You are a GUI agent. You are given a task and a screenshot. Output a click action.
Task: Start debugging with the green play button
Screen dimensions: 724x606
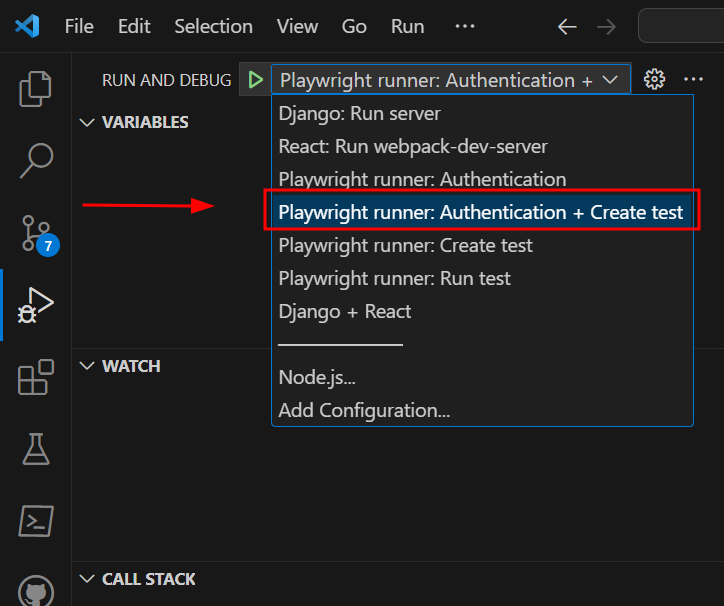pos(255,79)
